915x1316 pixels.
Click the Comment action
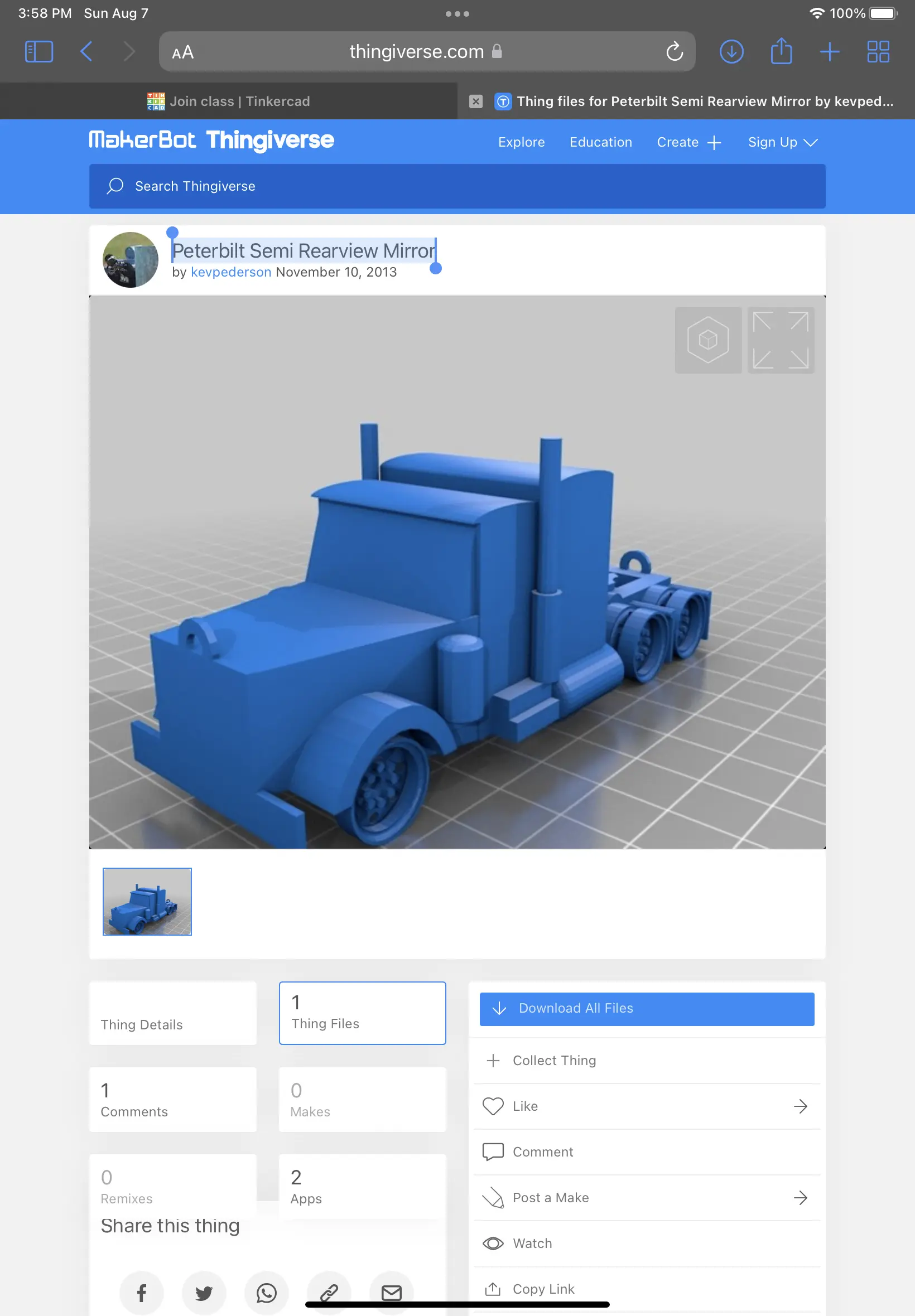[x=647, y=1152]
